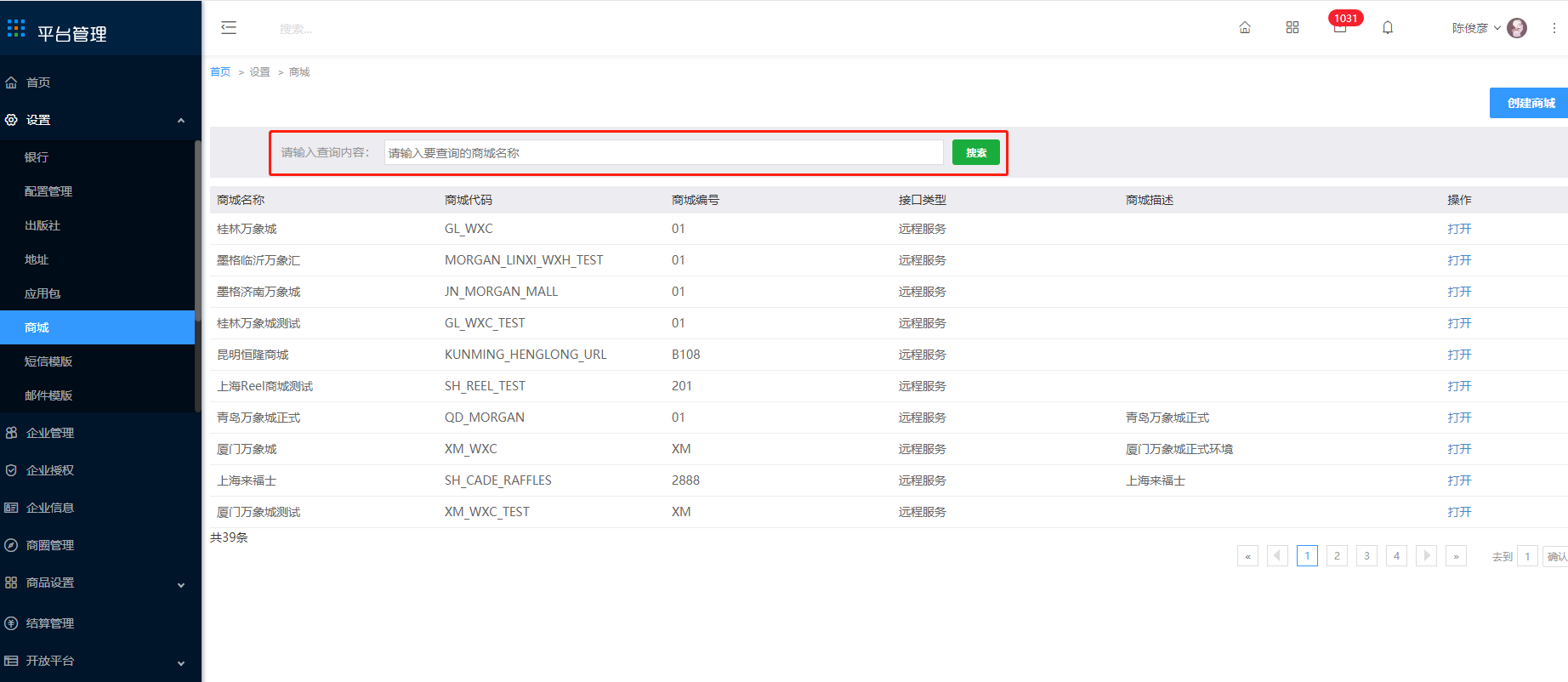Screen dimensions: 1568x682
Task: Jump to last page with » button
Action: click(x=1456, y=556)
